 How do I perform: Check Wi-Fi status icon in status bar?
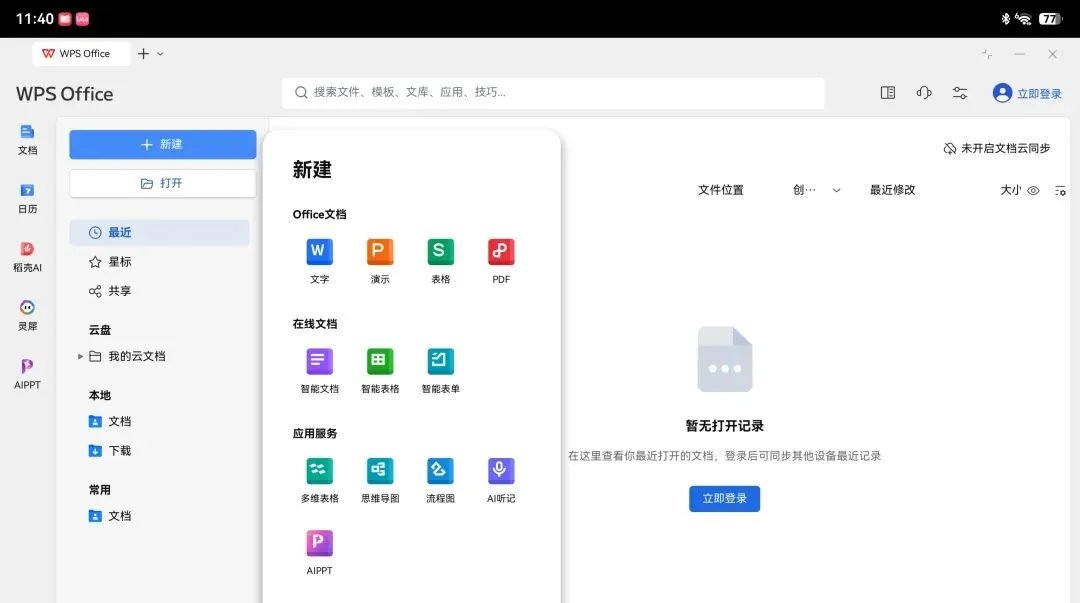1024,19
